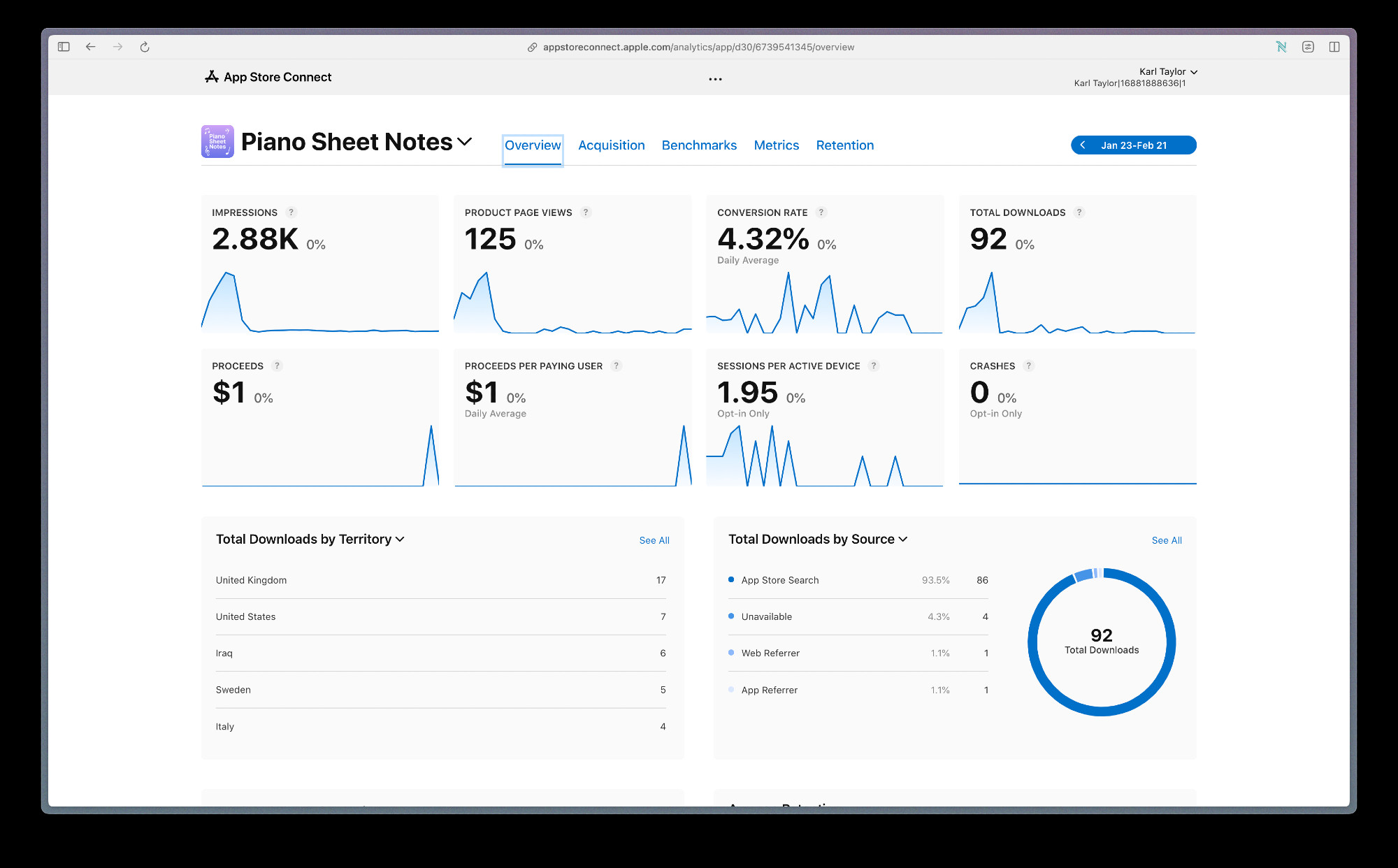This screenshot has width=1398, height=868.
Task: Select the Italy territory row
Action: pos(441,726)
